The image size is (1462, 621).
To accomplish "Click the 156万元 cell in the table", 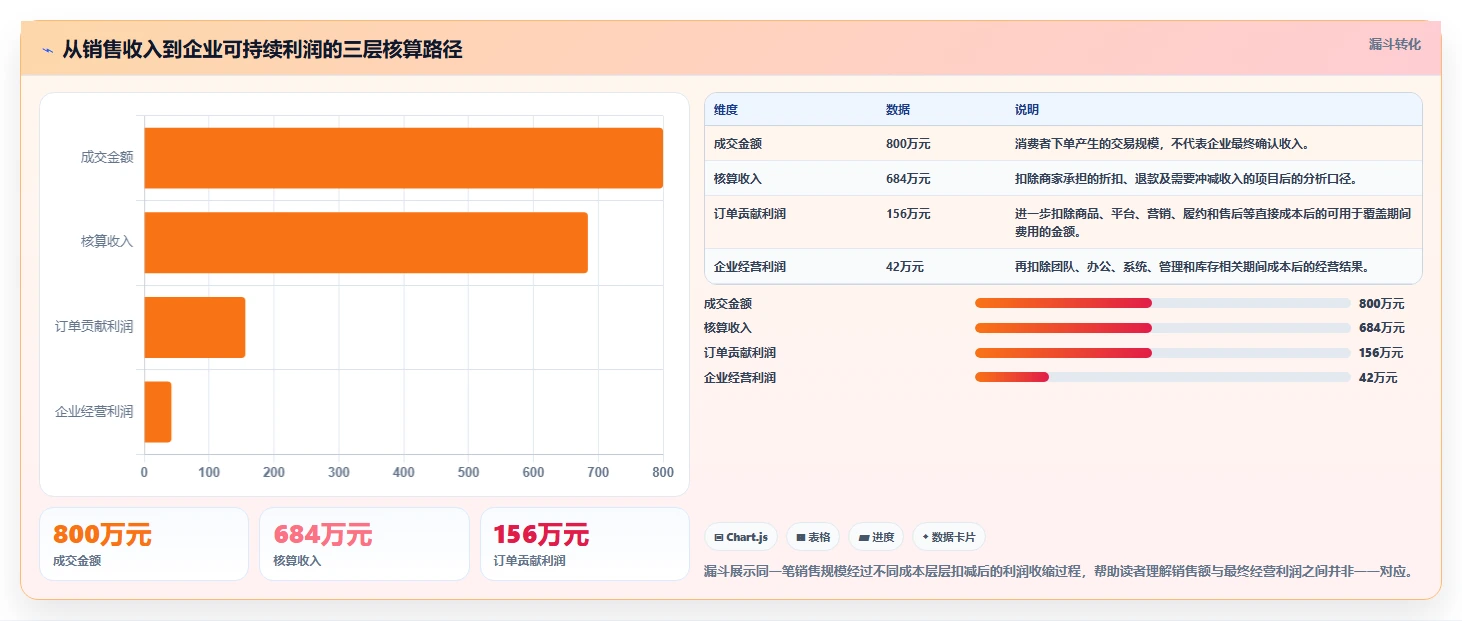I will tap(908, 214).
